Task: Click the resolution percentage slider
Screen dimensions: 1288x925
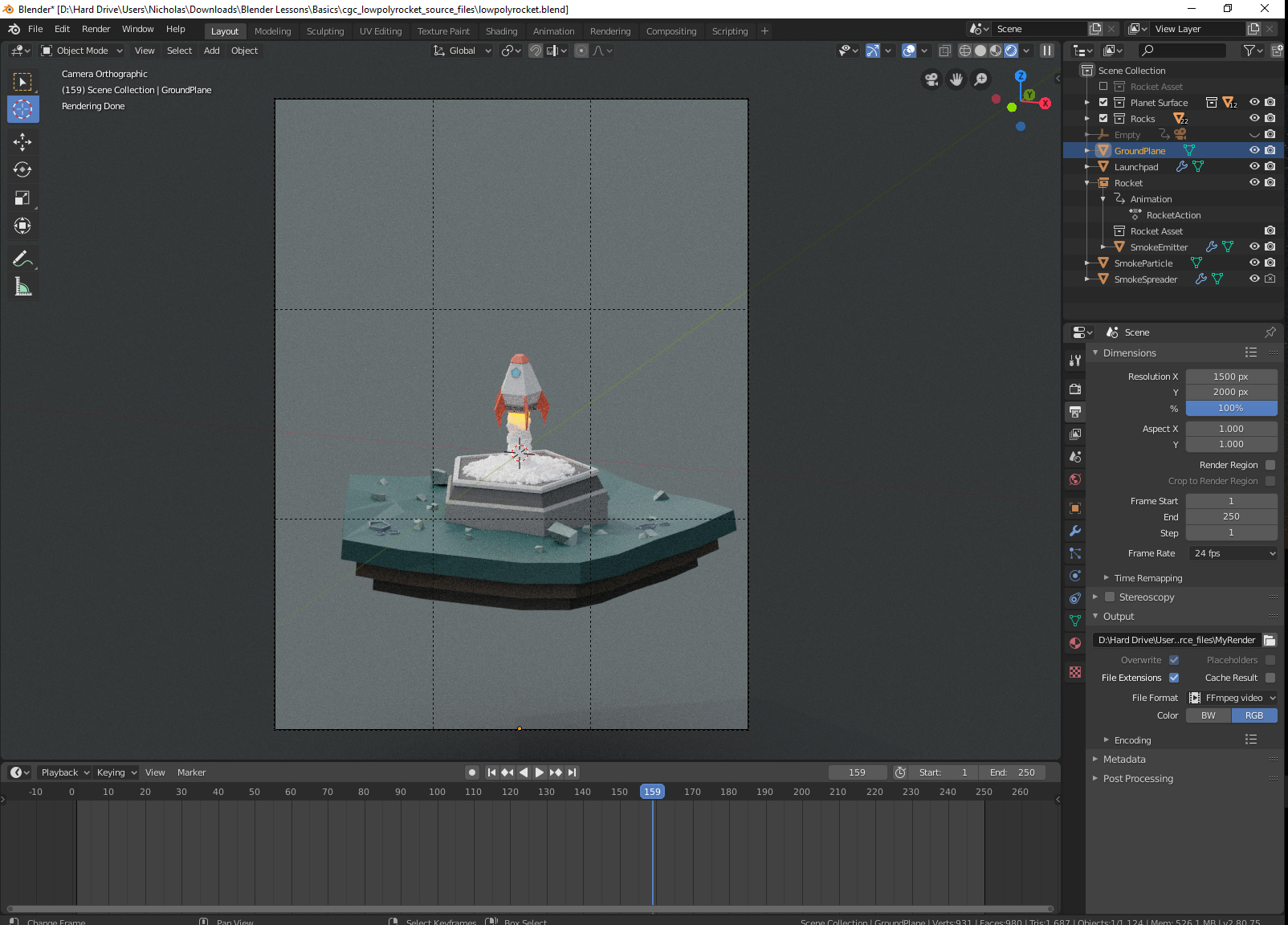Action: pos(1232,408)
